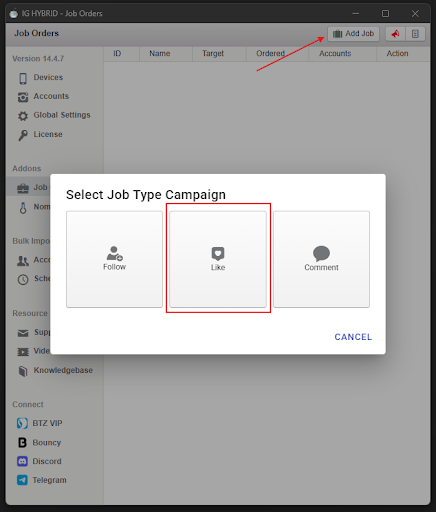Click the Comment speech bubble icon
Screen dimensions: 436x512
[321, 254]
